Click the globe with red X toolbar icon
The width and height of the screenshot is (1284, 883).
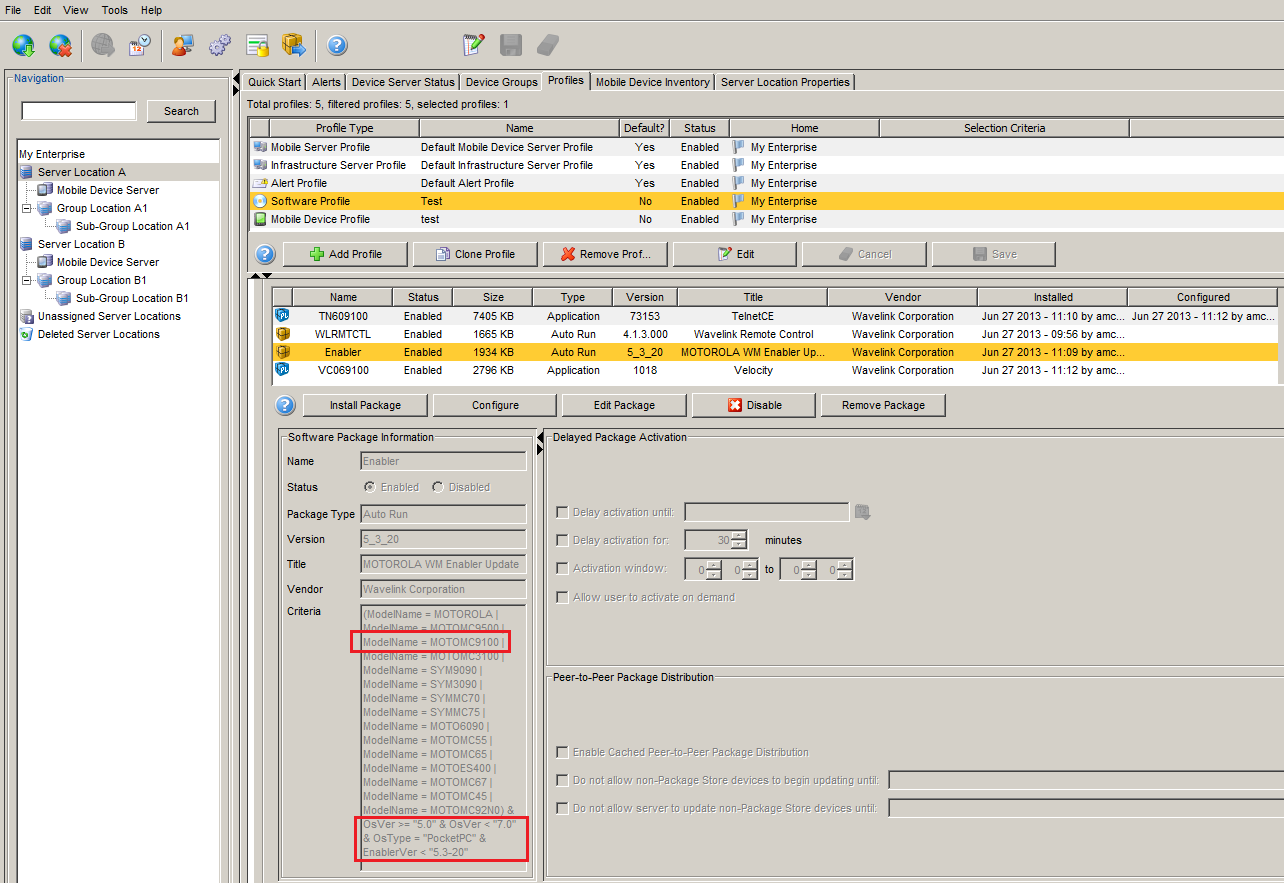(x=61, y=45)
